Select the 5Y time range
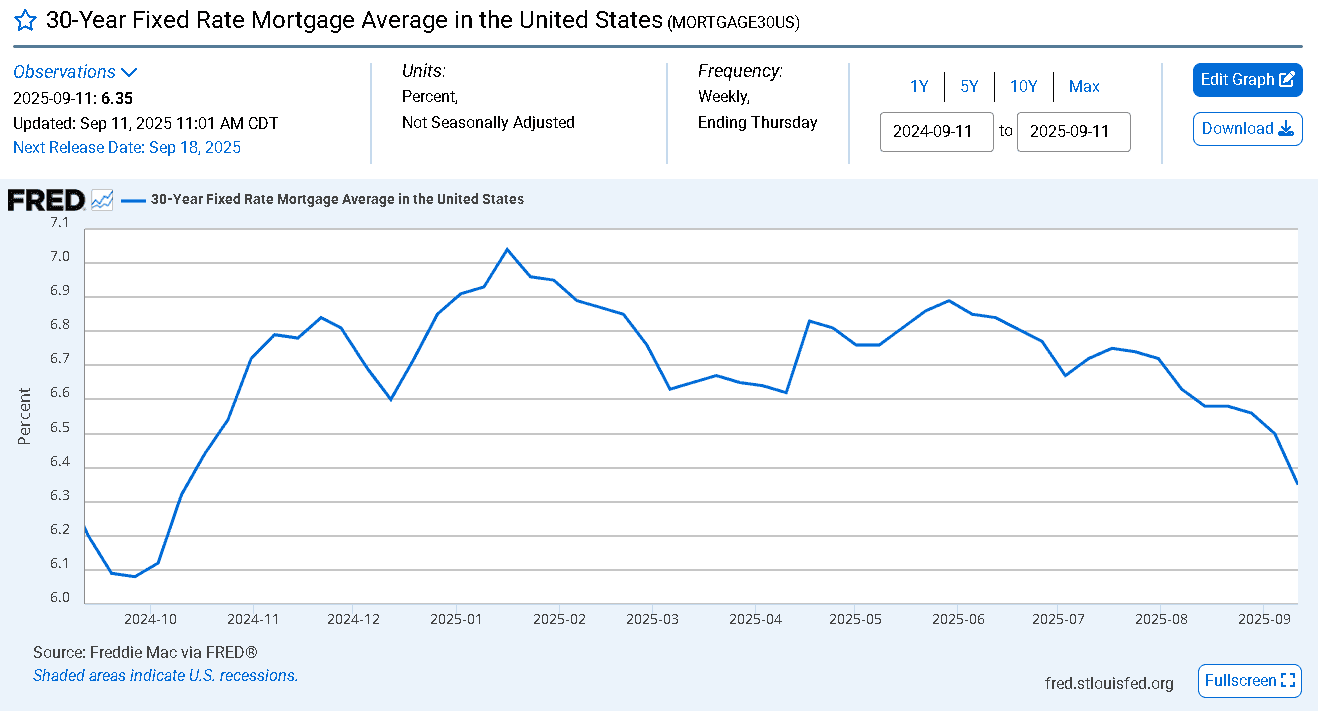Screen dimensions: 1322x713 pyautogui.click(x=969, y=87)
